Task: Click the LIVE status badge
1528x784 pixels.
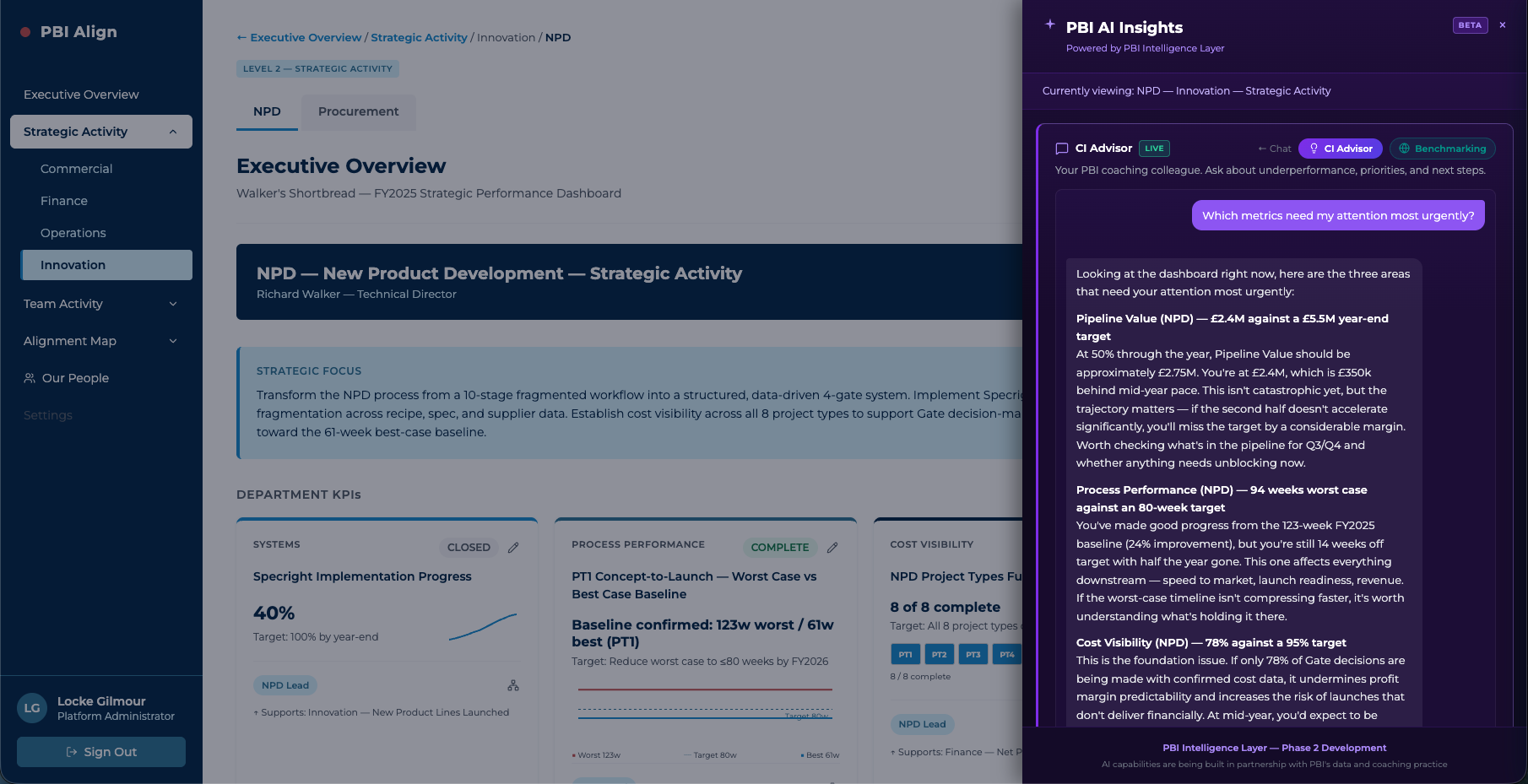Action: [x=1154, y=149]
